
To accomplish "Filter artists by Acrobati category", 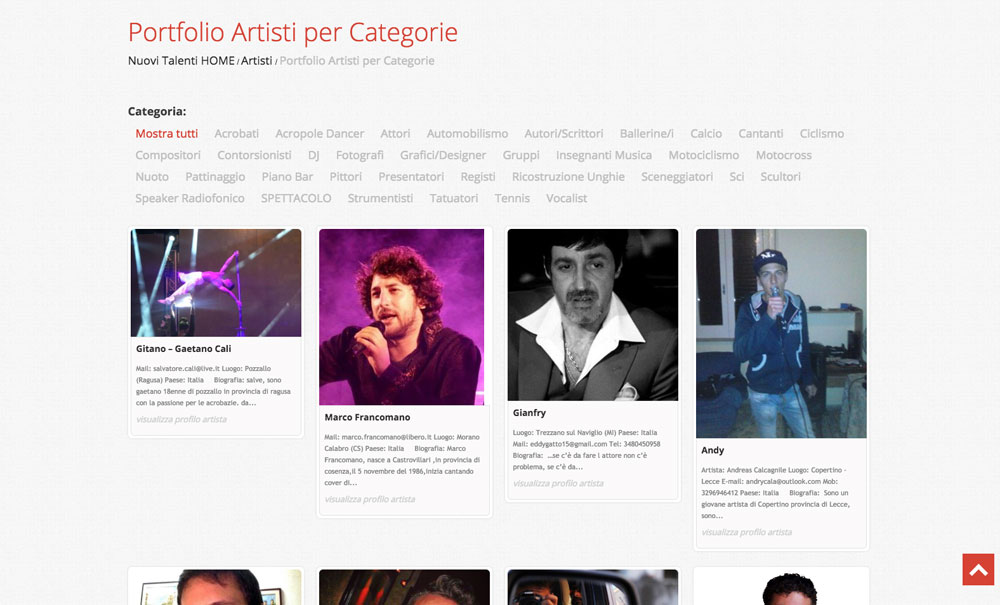I will pyautogui.click(x=236, y=134).
